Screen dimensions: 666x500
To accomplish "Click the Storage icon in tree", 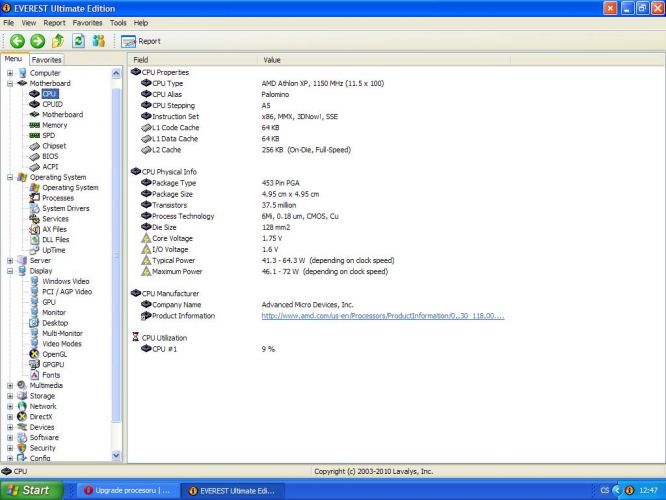I will 22,396.
